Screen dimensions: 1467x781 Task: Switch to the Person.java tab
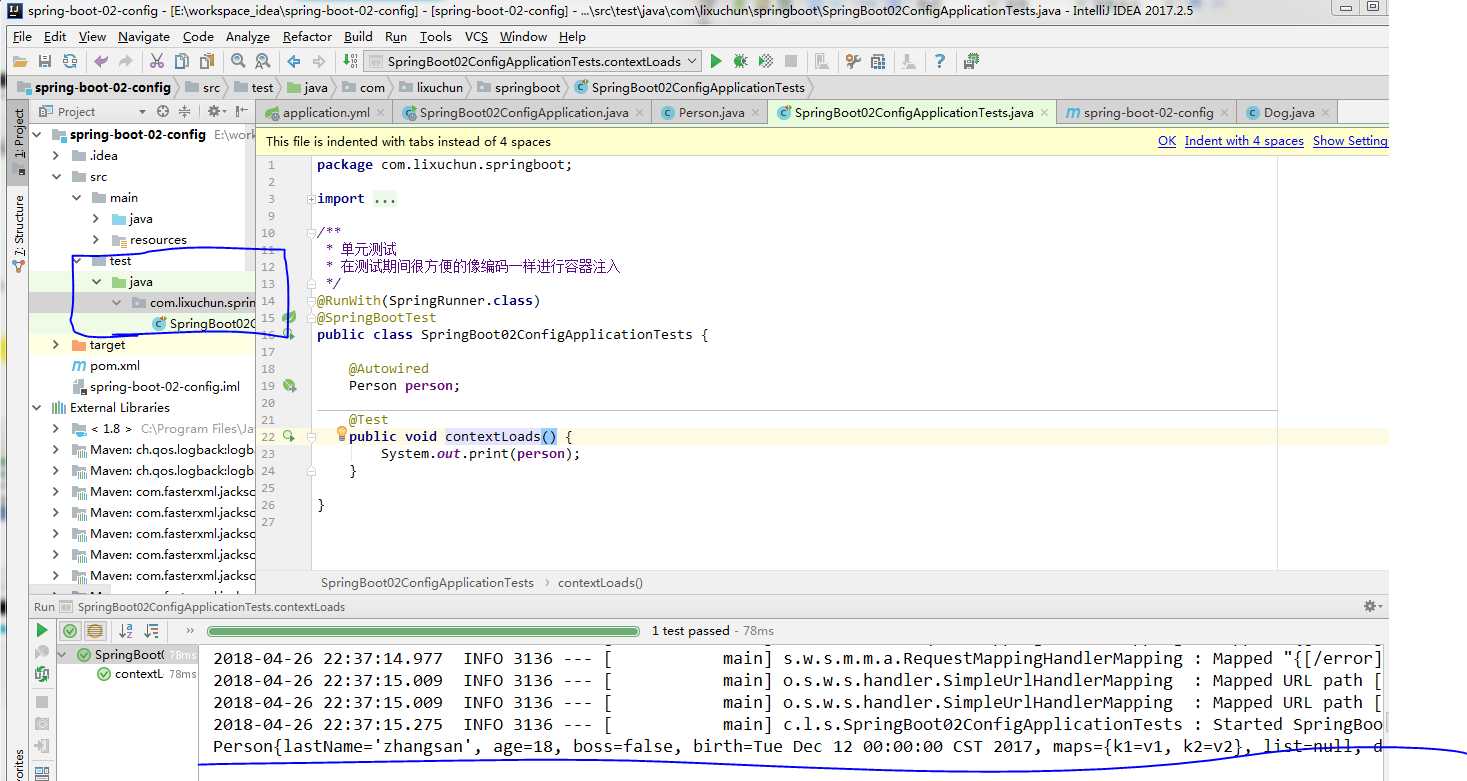[710, 113]
